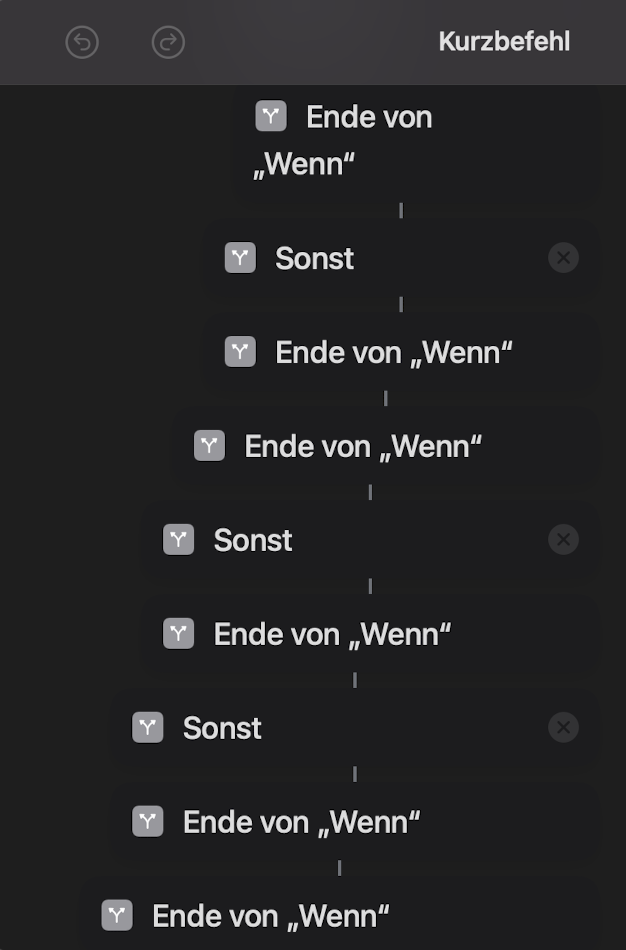Click the Kurzbefehl title in the header
This screenshot has width=626, height=950.
pyautogui.click(x=504, y=42)
